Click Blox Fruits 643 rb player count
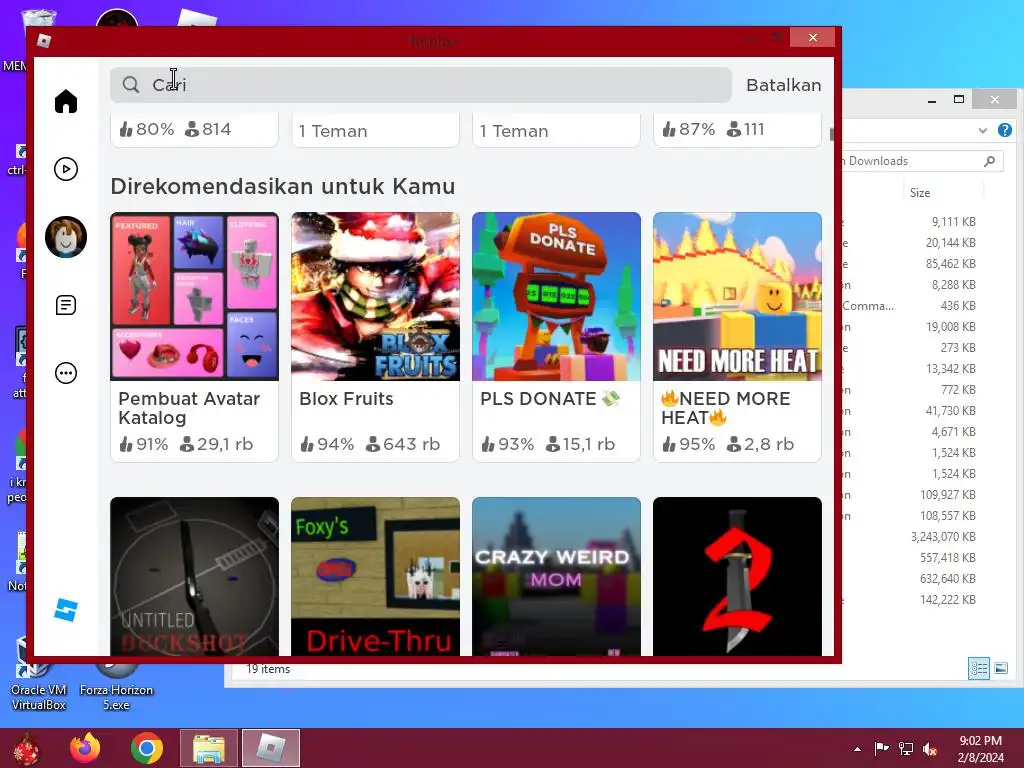1024x768 pixels. pos(403,444)
